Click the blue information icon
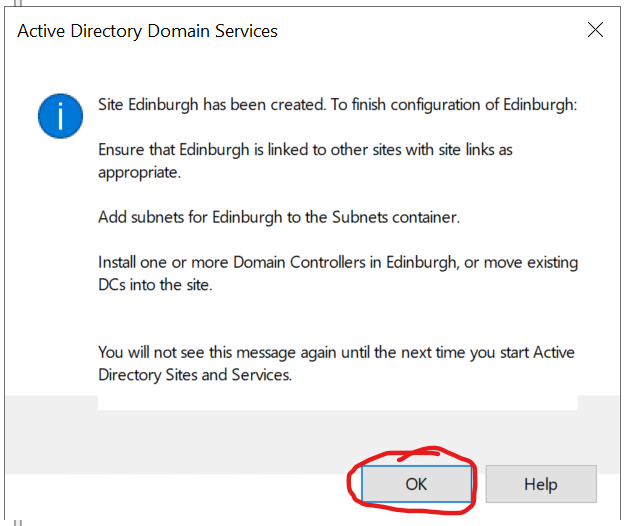624x526 pixels. tap(60, 116)
